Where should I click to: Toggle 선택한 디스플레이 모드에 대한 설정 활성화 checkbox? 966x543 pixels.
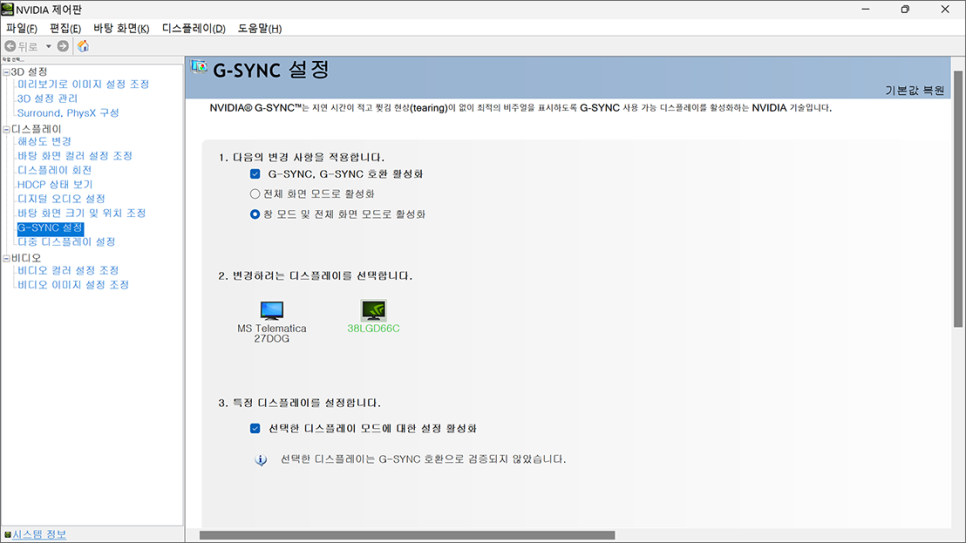[255, 429]
